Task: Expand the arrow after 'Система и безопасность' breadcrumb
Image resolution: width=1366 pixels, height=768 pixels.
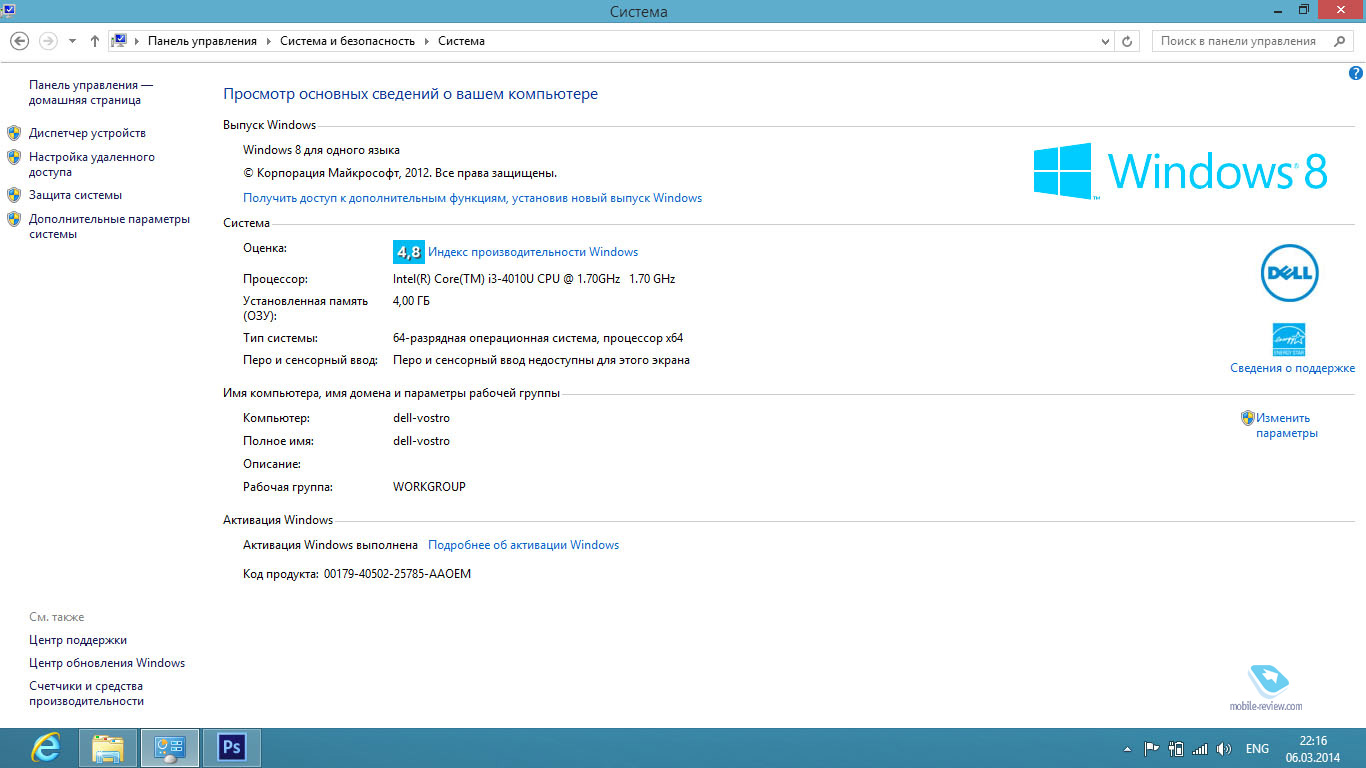Action: (x=426, y=42)
